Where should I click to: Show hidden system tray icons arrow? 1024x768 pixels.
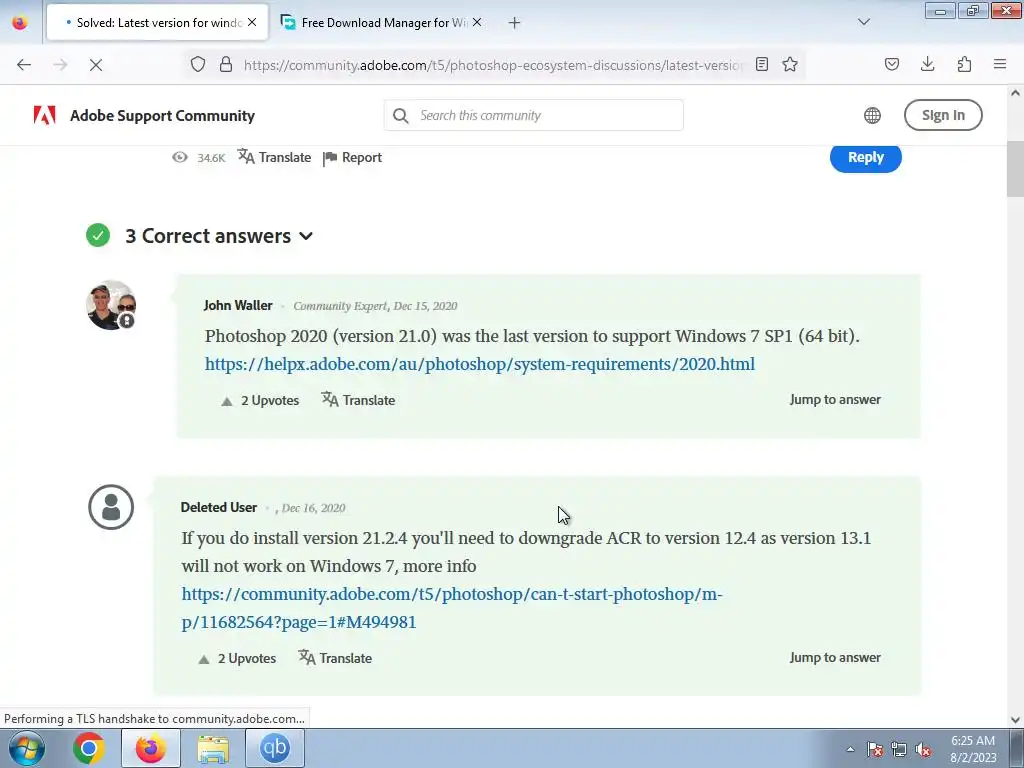(850, 749)
